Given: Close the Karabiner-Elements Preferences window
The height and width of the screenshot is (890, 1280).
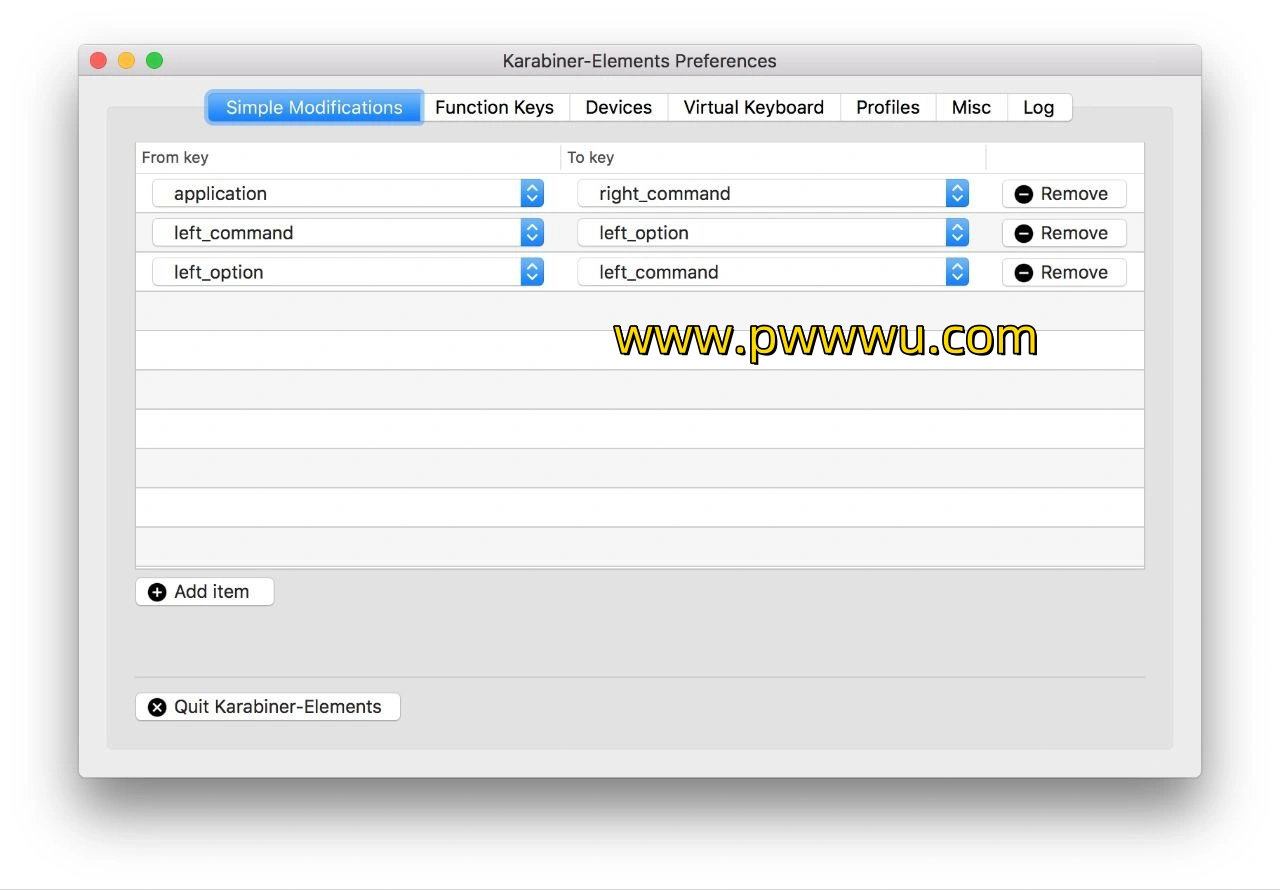Looking at the screenshot, I should click(x=98, y=60).
